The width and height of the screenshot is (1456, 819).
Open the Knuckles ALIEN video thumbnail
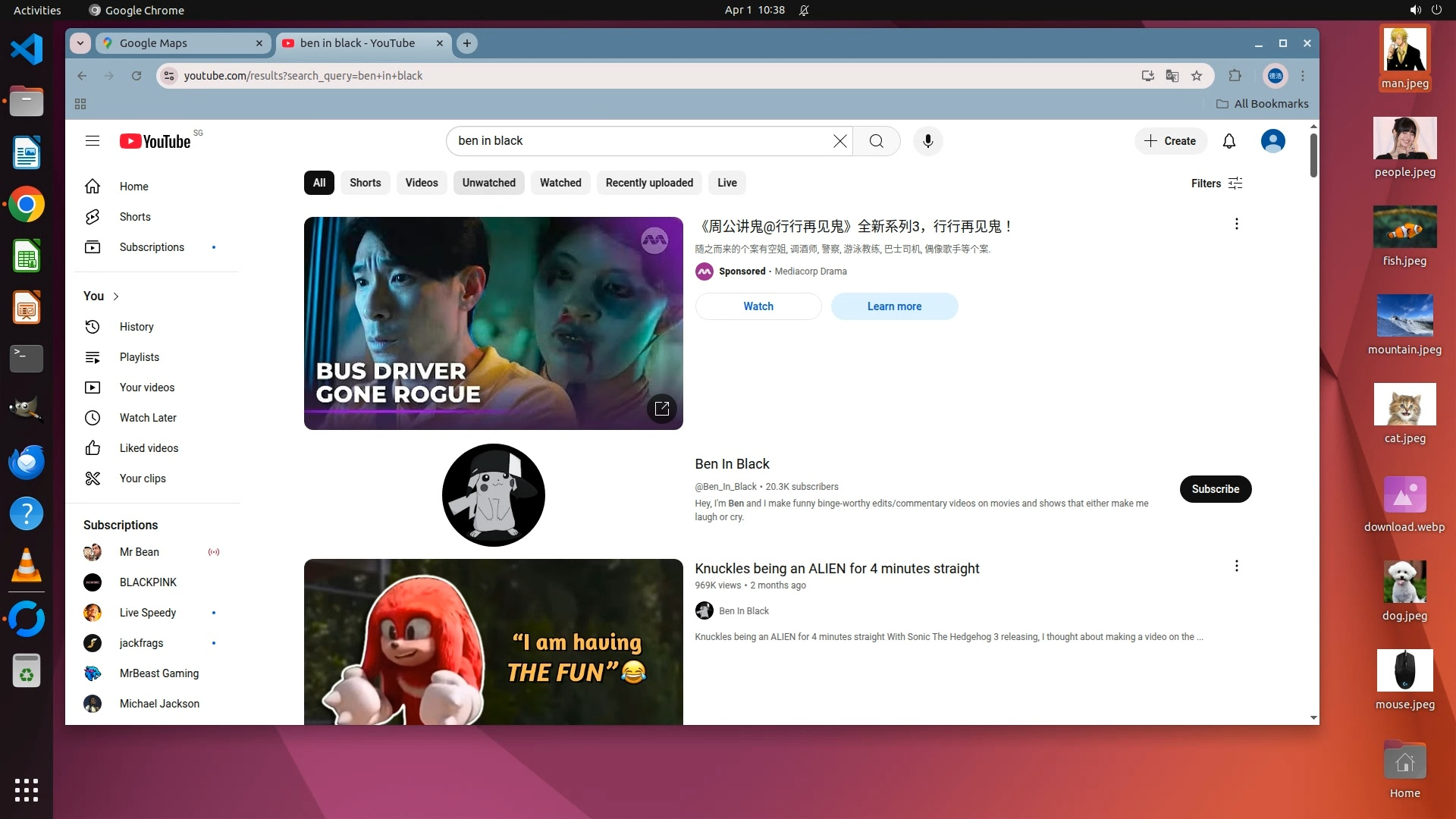(x=493, y=642)
